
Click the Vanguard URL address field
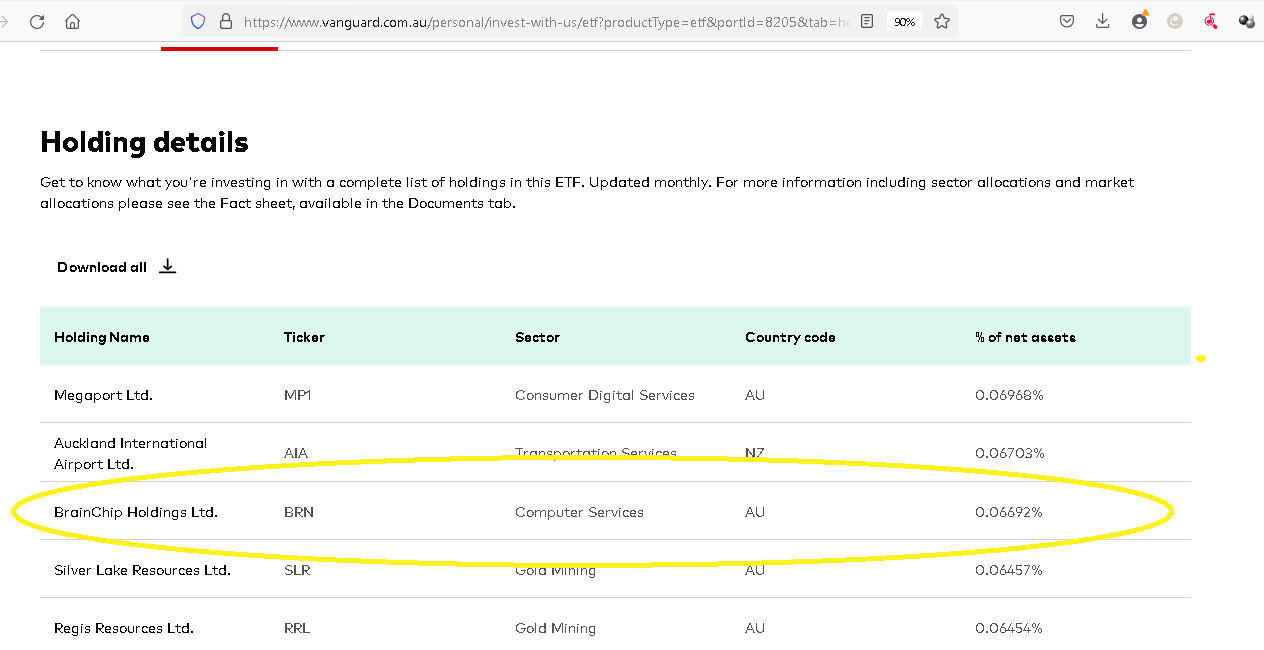(547, 21)
